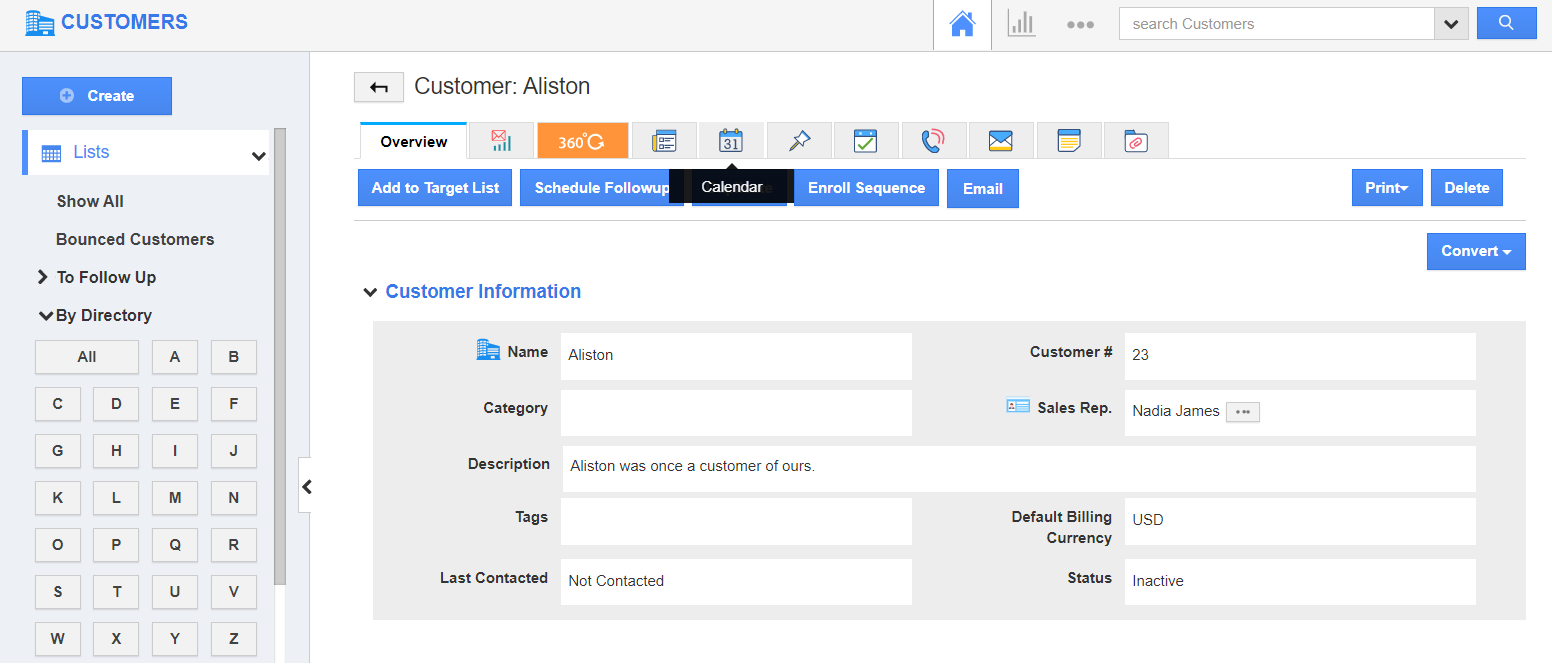
Task: Click the building icon beside Name
Action: 488,350
